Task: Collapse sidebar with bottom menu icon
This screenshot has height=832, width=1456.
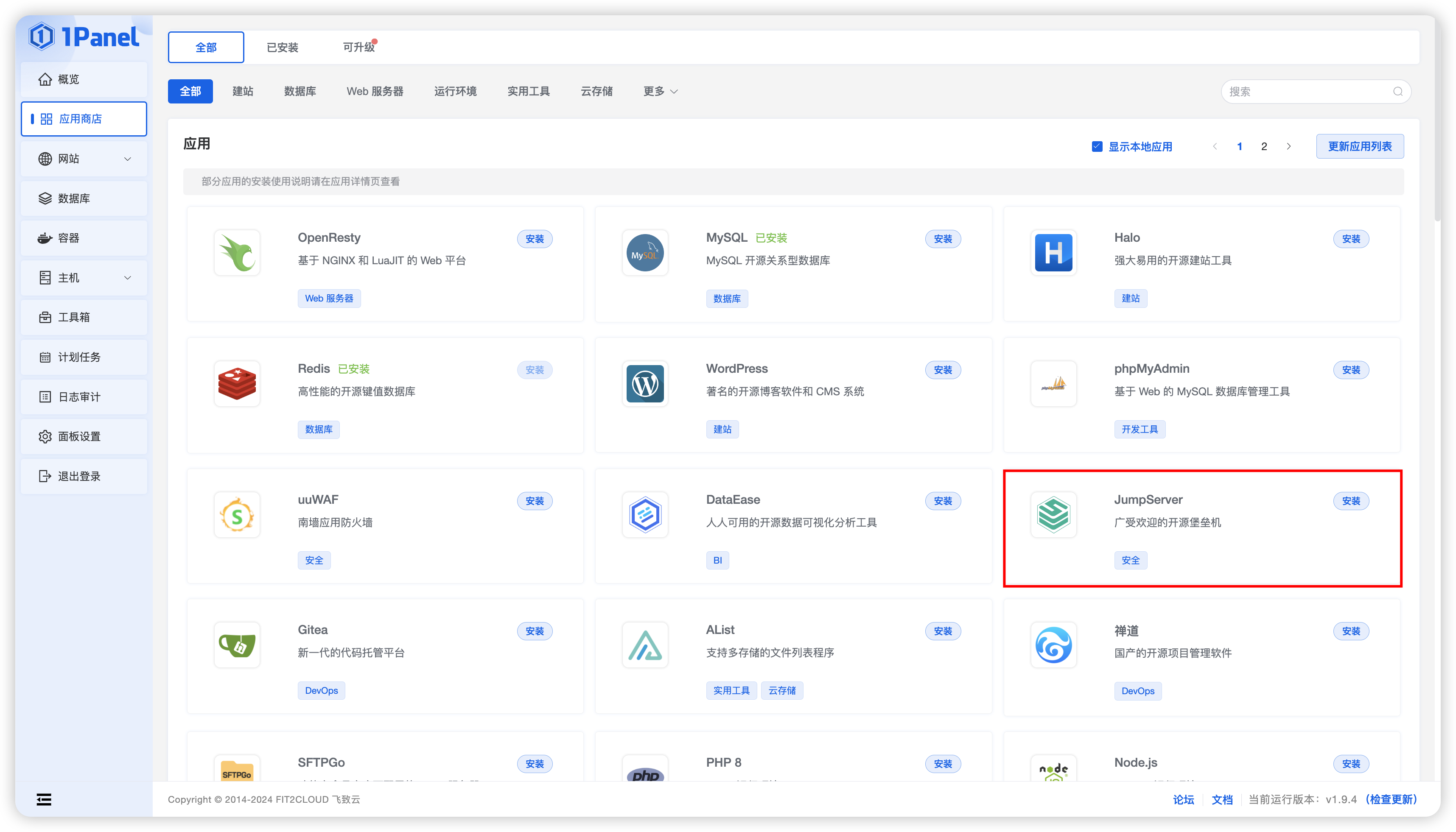Action: click(x=44, y=799)
